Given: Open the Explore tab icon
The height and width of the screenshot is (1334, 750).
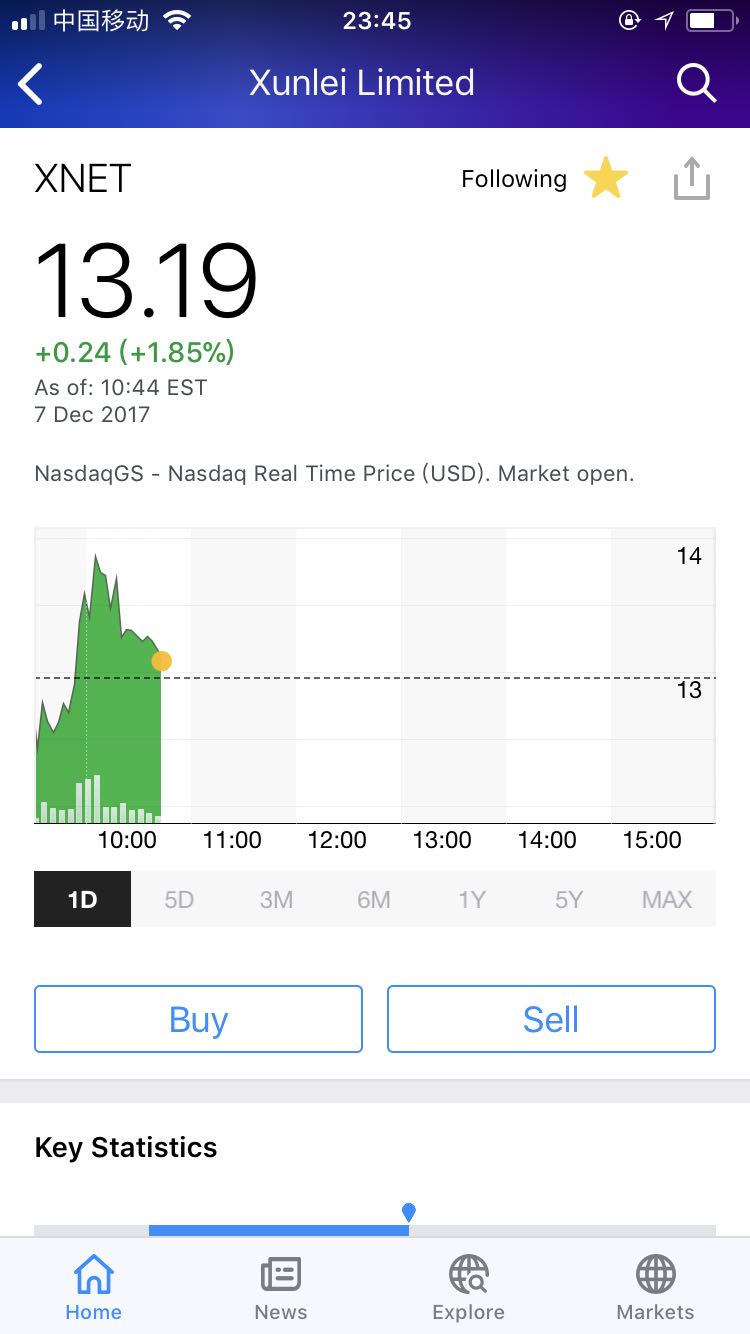Looking at the screenshot, I should 468,1276.
